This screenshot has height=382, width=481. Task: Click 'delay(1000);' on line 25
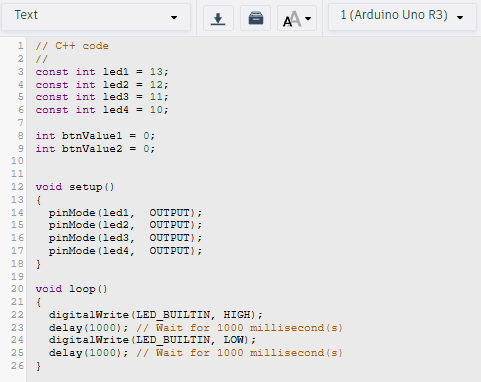tap(88, 353)
